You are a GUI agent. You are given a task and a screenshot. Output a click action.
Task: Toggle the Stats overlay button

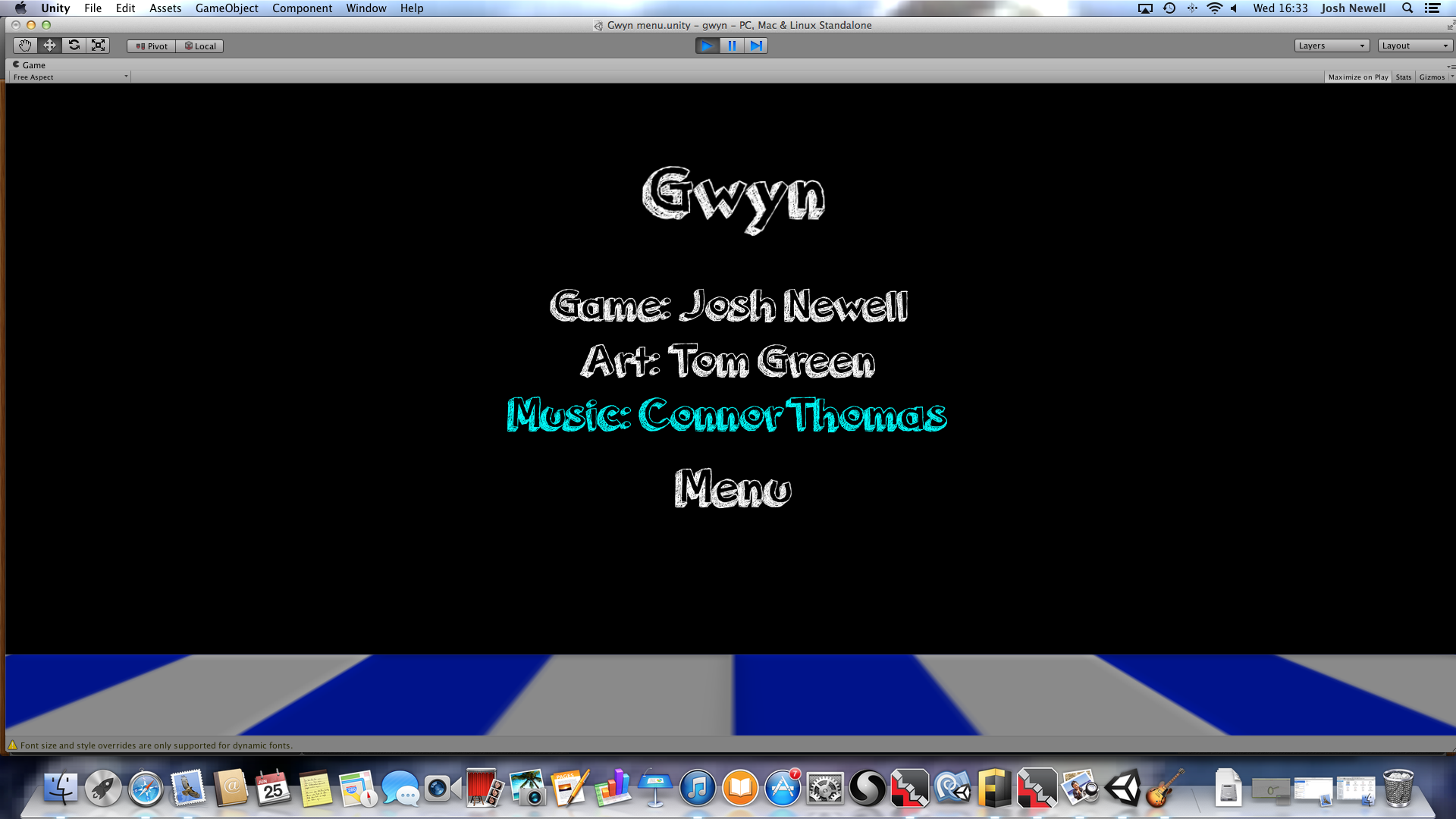click(x=1404, y=77)
